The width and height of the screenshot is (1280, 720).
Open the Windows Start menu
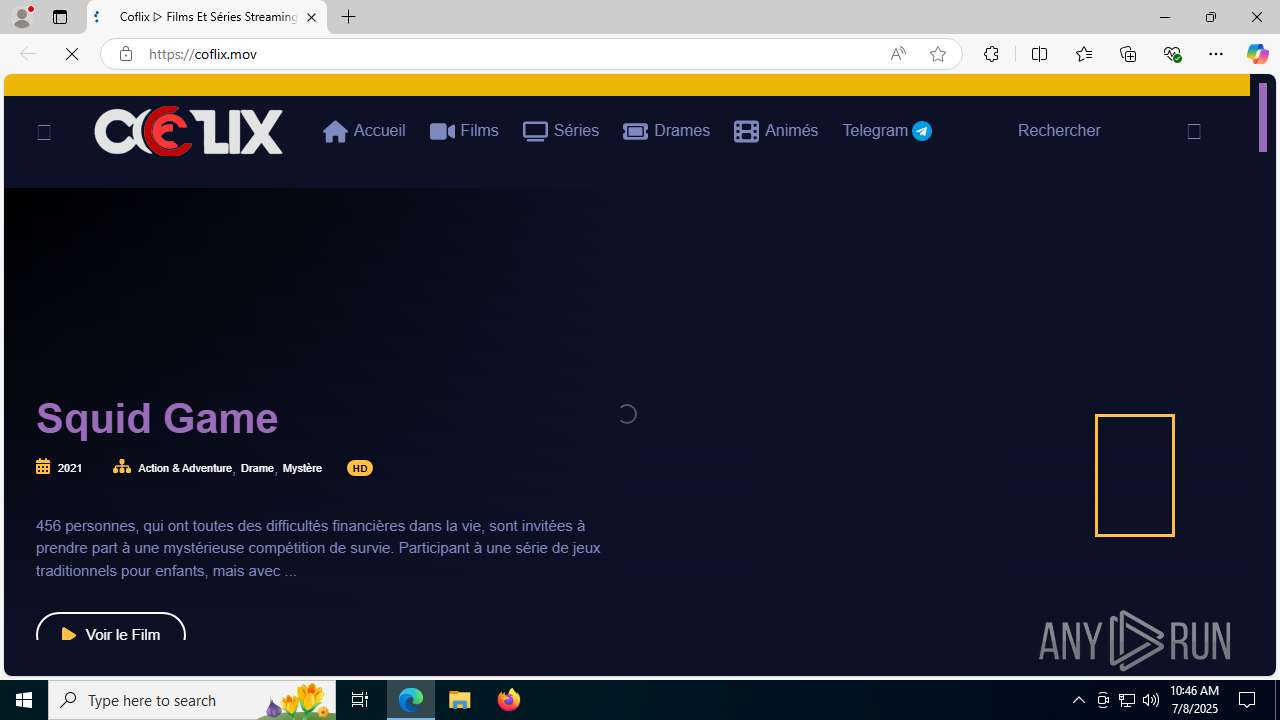[24, 700]
